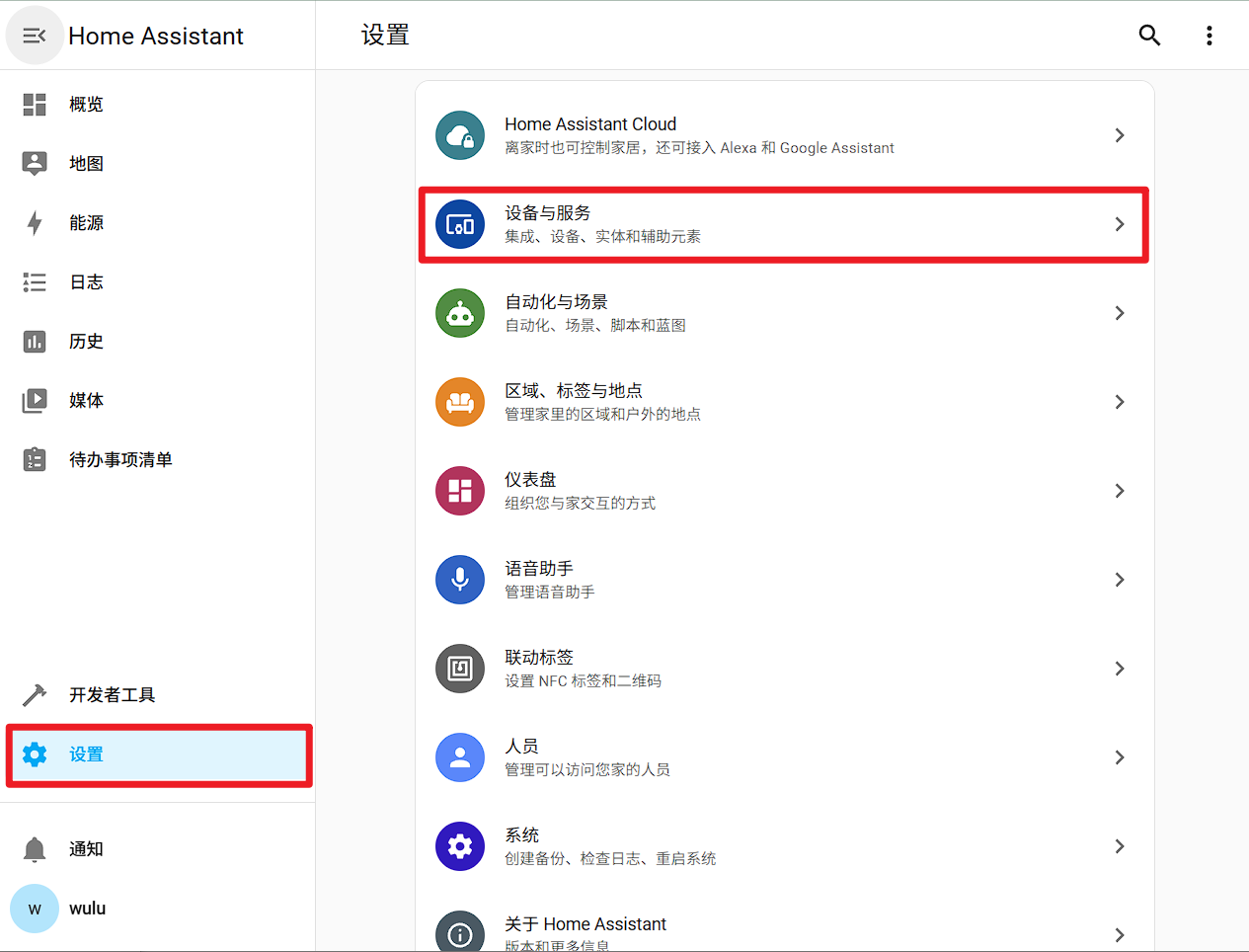The width and height of the screenshot is (1249, 952).
Task: Click the Voice assistants (语音助手) microphone icon
Action: point(460,580)
